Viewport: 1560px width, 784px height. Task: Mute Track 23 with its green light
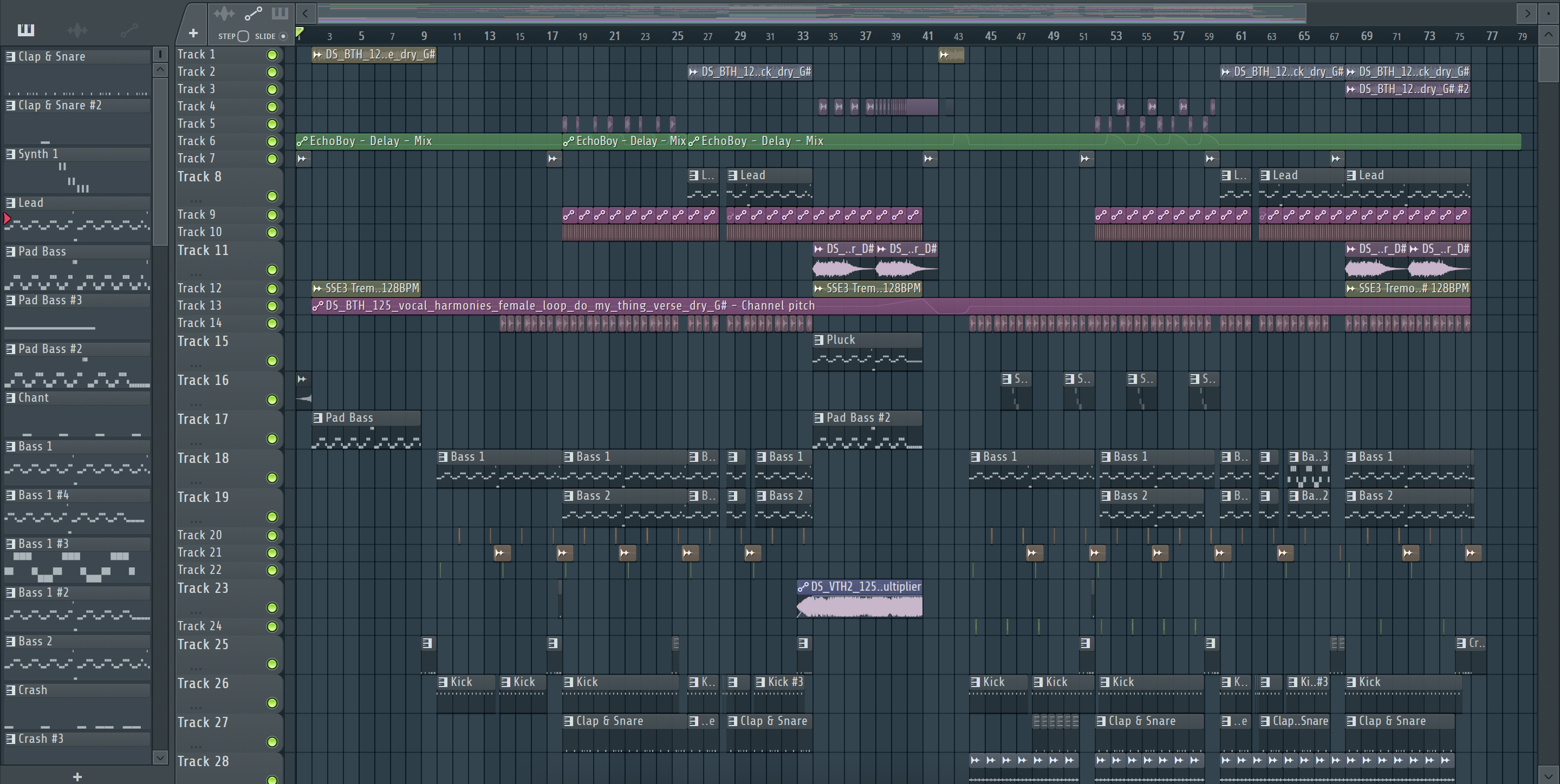pyautogui.click(x=272, y=608)
